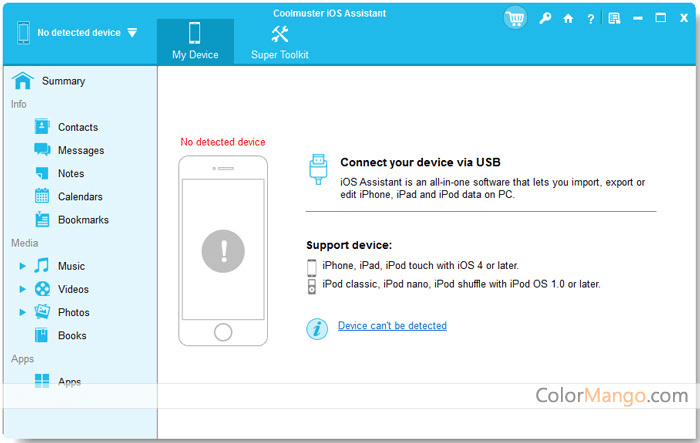700x443 pixels.
Task: Click the red No detected device label
Action: [223, 142]
